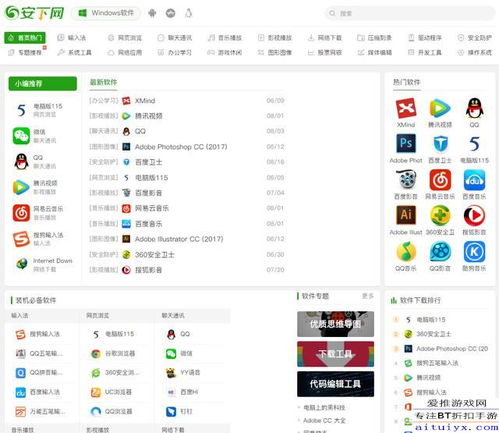The image size is (499, 433).
Task: Select the Android platform icon in header
Action: [x=152, y=13]
